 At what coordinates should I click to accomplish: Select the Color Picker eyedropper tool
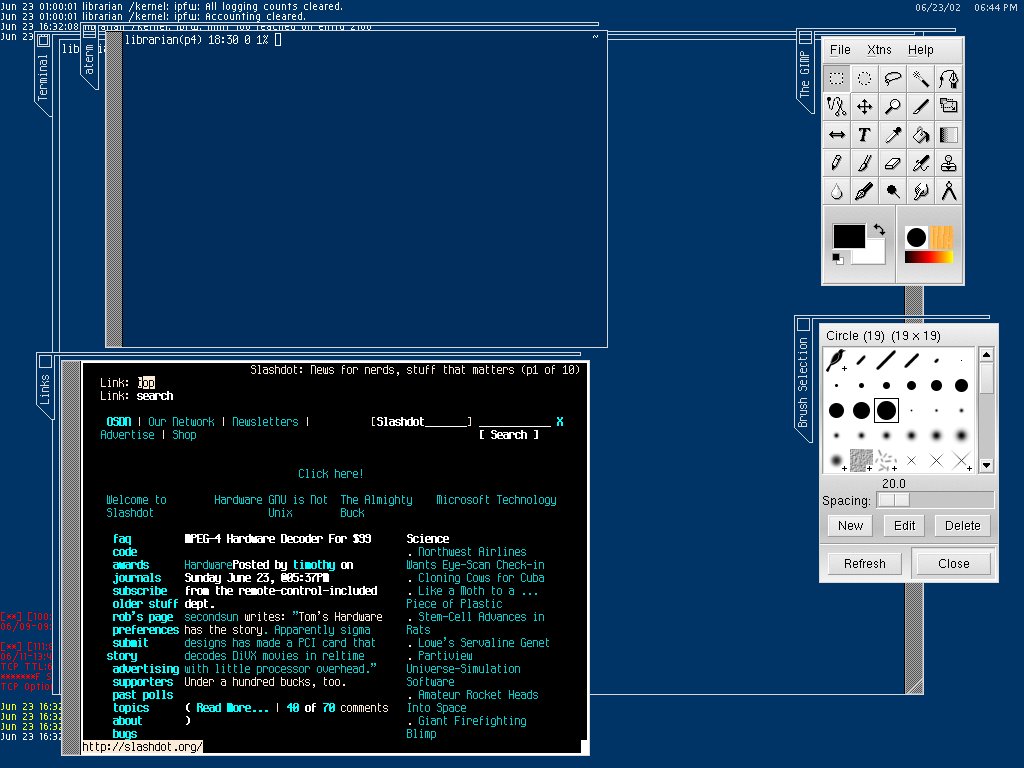tap(893, 135)
